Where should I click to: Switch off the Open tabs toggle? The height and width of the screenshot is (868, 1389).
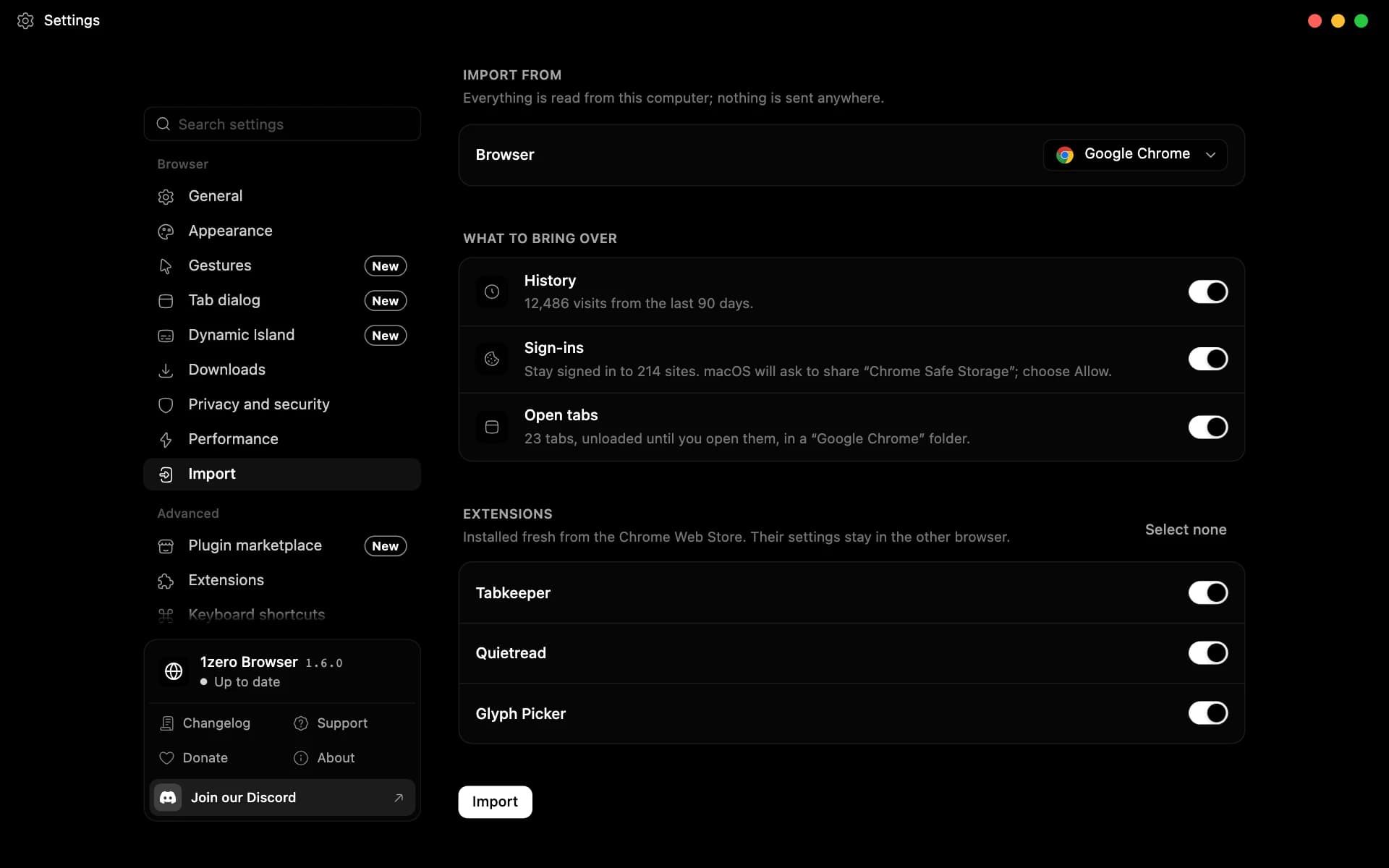(x=1208, y=427)
